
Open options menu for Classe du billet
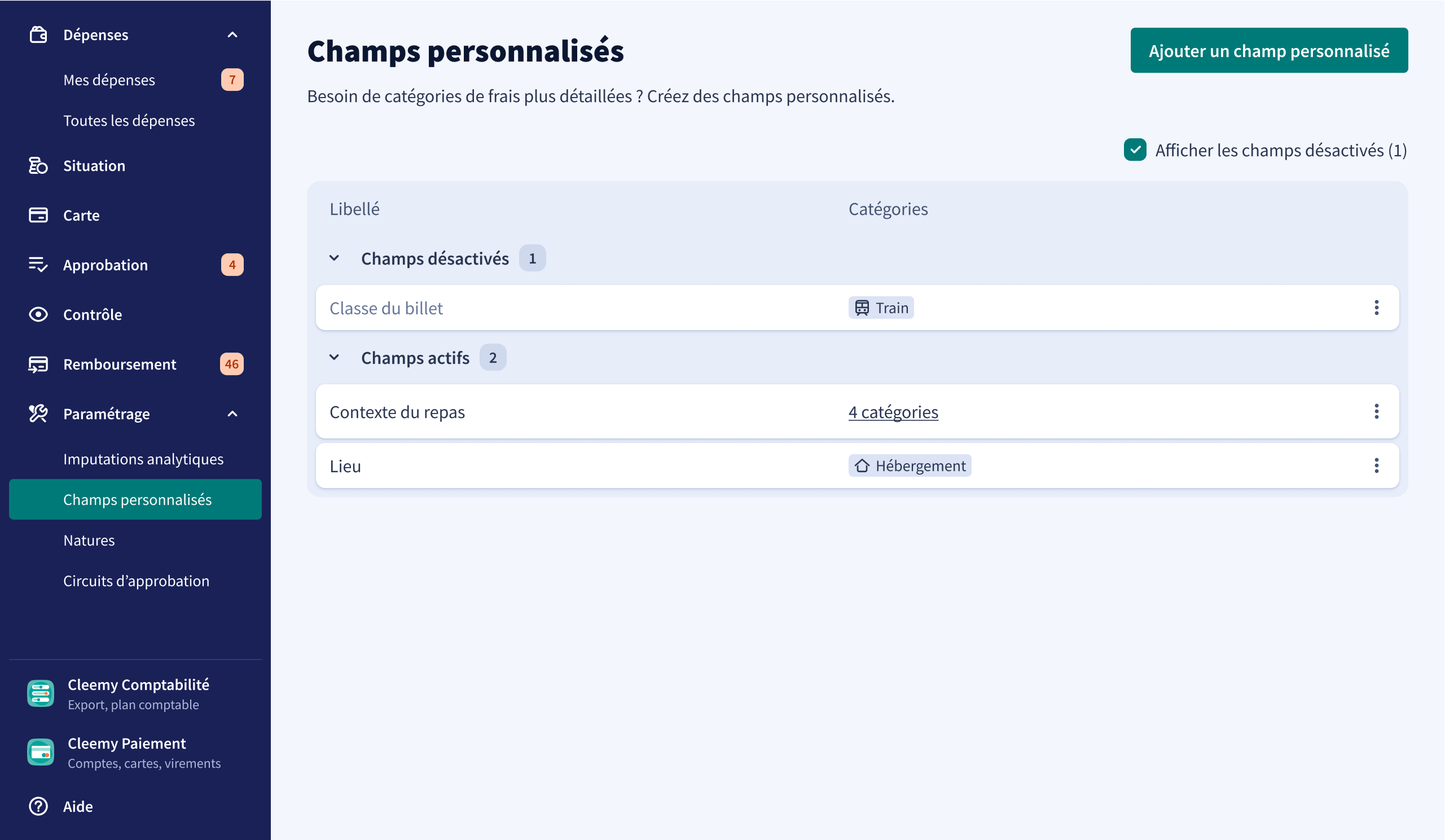pos(1376,308)
